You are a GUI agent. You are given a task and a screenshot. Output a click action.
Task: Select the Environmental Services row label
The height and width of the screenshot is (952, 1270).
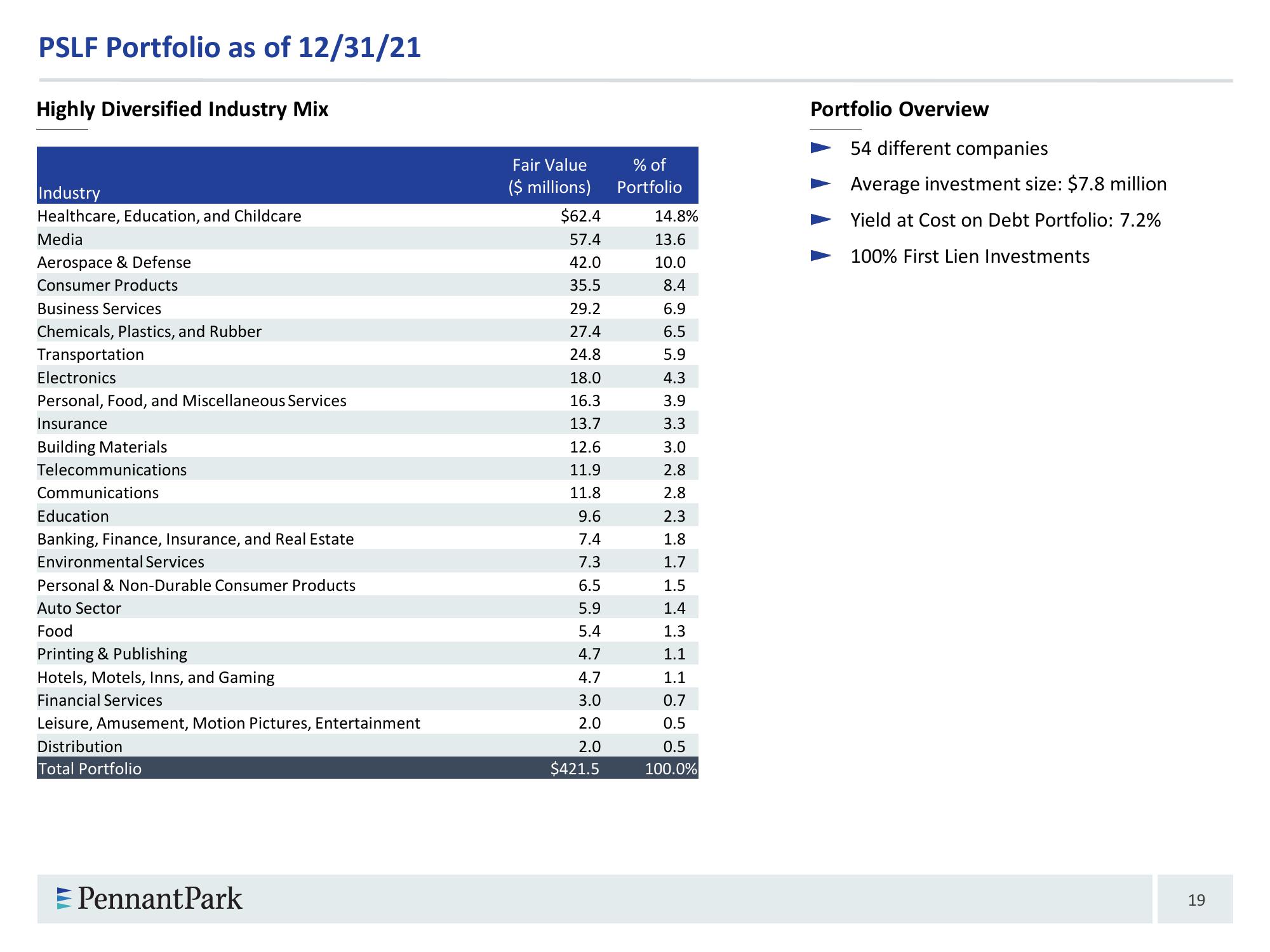121,562
